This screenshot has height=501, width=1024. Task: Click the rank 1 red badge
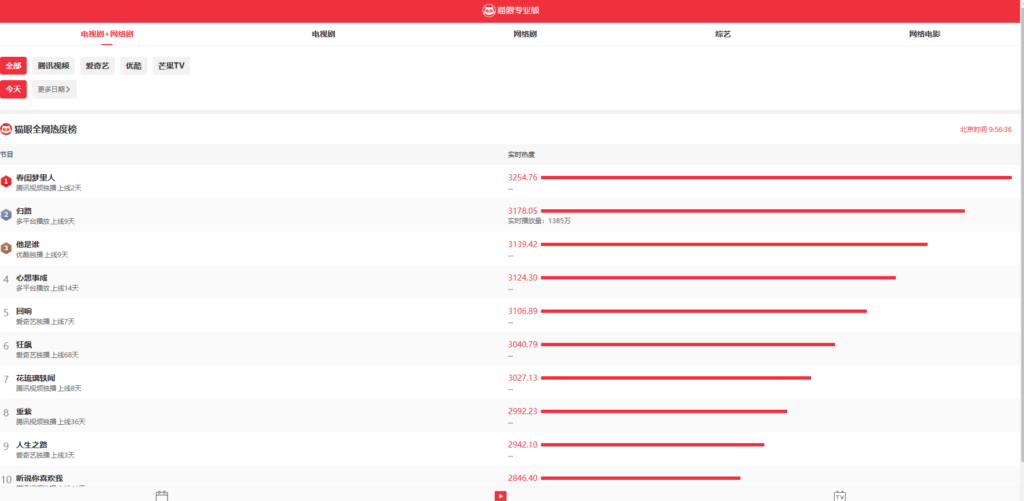pos(6,181)
